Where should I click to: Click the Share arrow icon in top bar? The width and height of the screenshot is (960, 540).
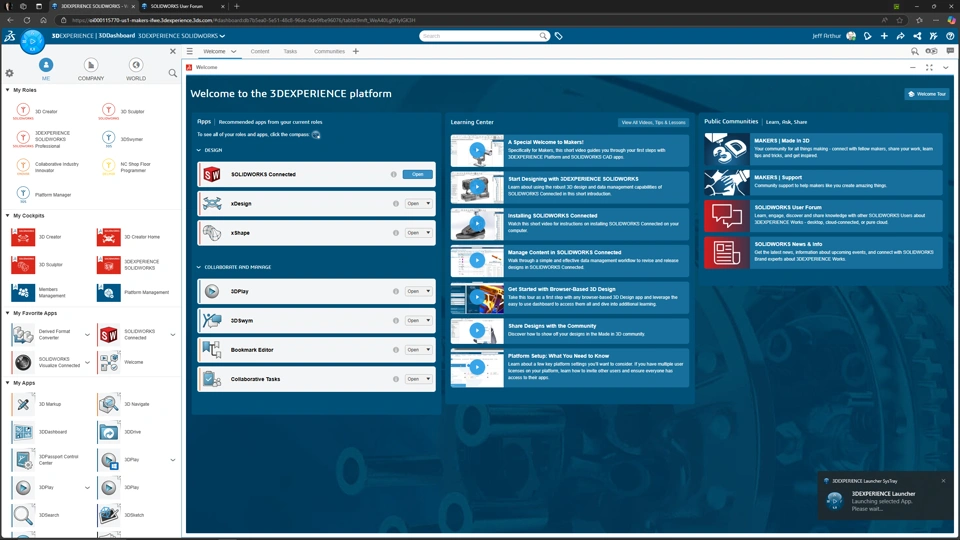tap(901, 36)
